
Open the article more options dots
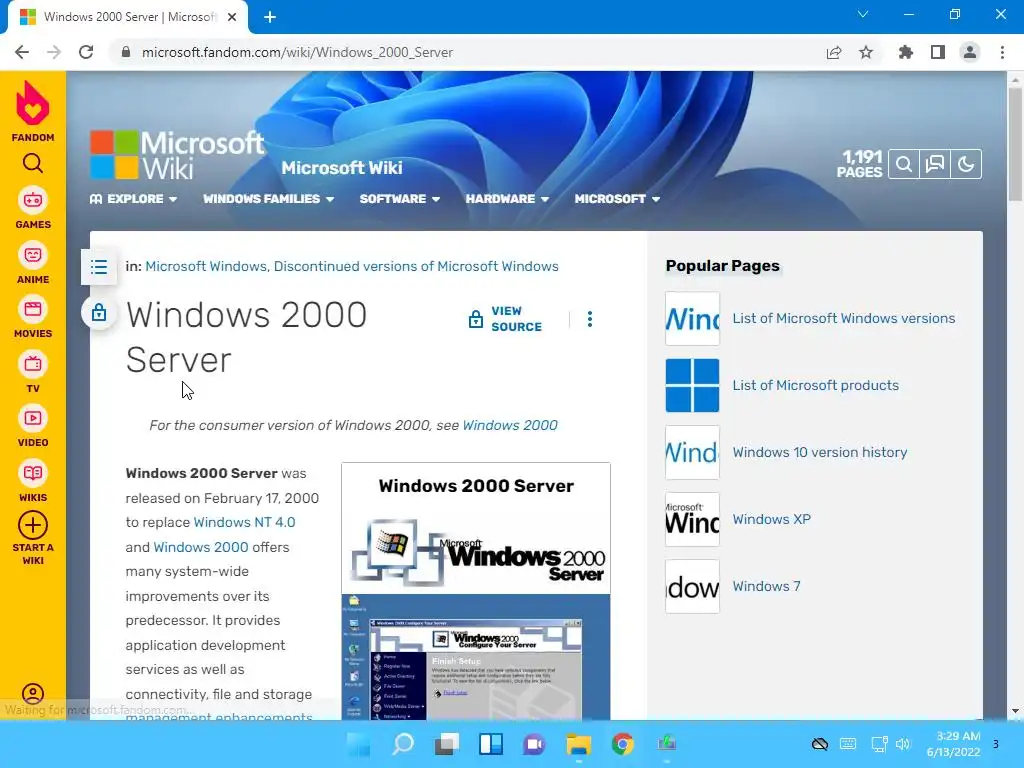tap(590, 319)
